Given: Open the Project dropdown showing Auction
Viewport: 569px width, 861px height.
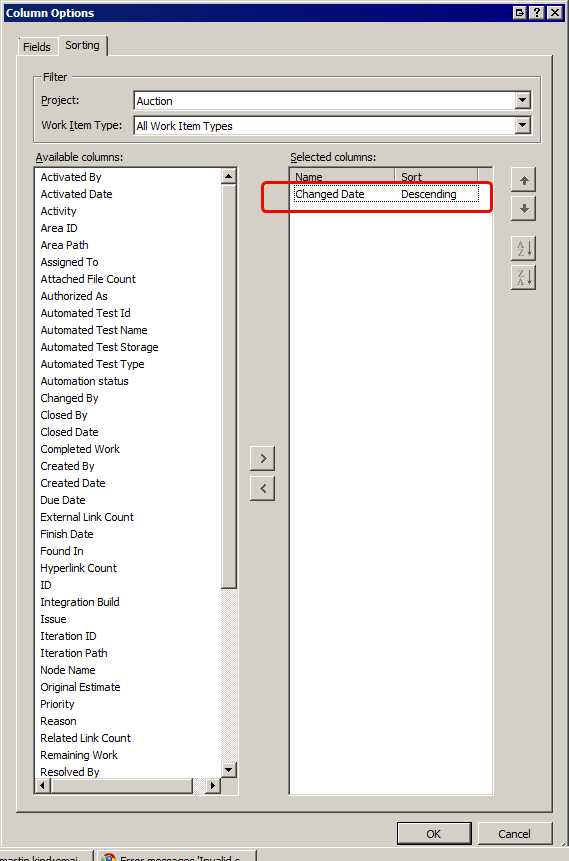Looking at the screenshot, I should click(332, 100).
